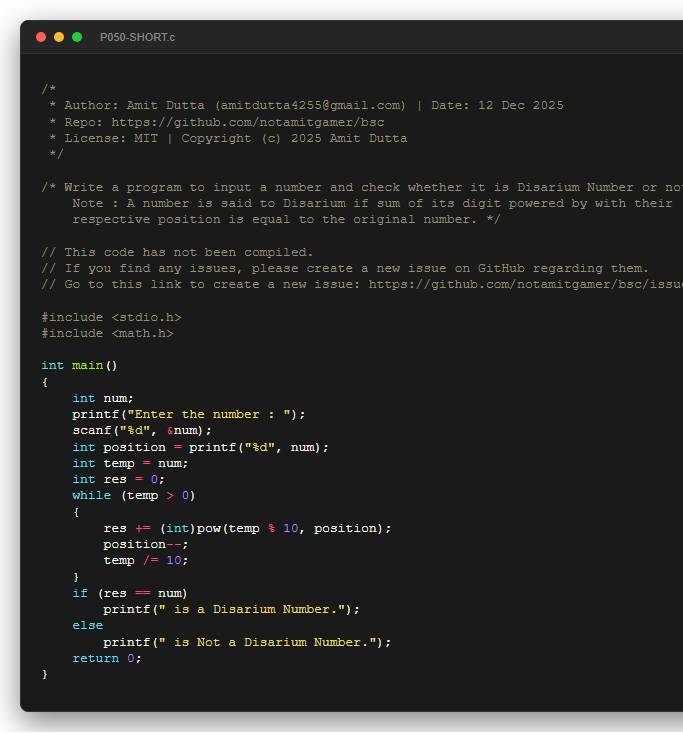Click the yellow minimize window dot

59,37
